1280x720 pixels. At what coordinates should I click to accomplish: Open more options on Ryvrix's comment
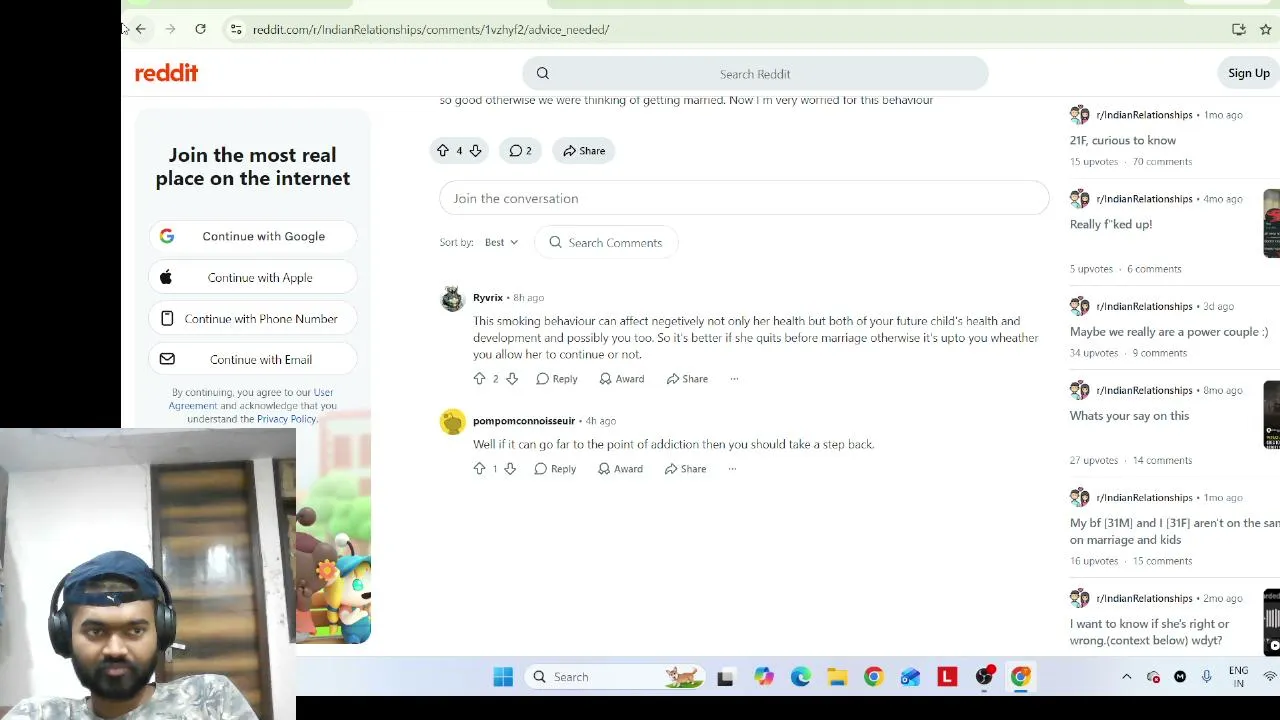pyautogui.click(x=734, y=379)
